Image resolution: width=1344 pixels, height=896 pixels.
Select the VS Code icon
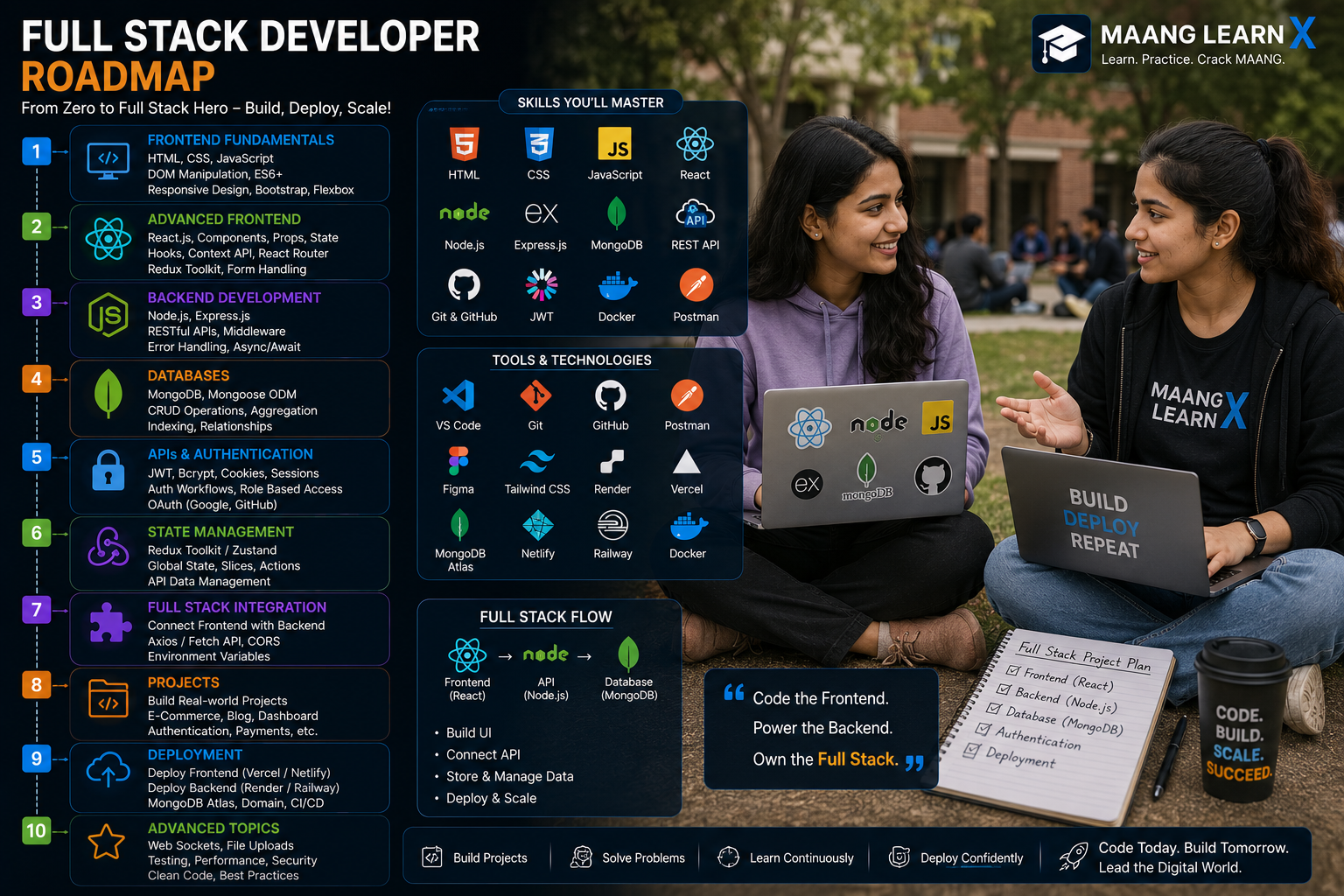(458, 395)
